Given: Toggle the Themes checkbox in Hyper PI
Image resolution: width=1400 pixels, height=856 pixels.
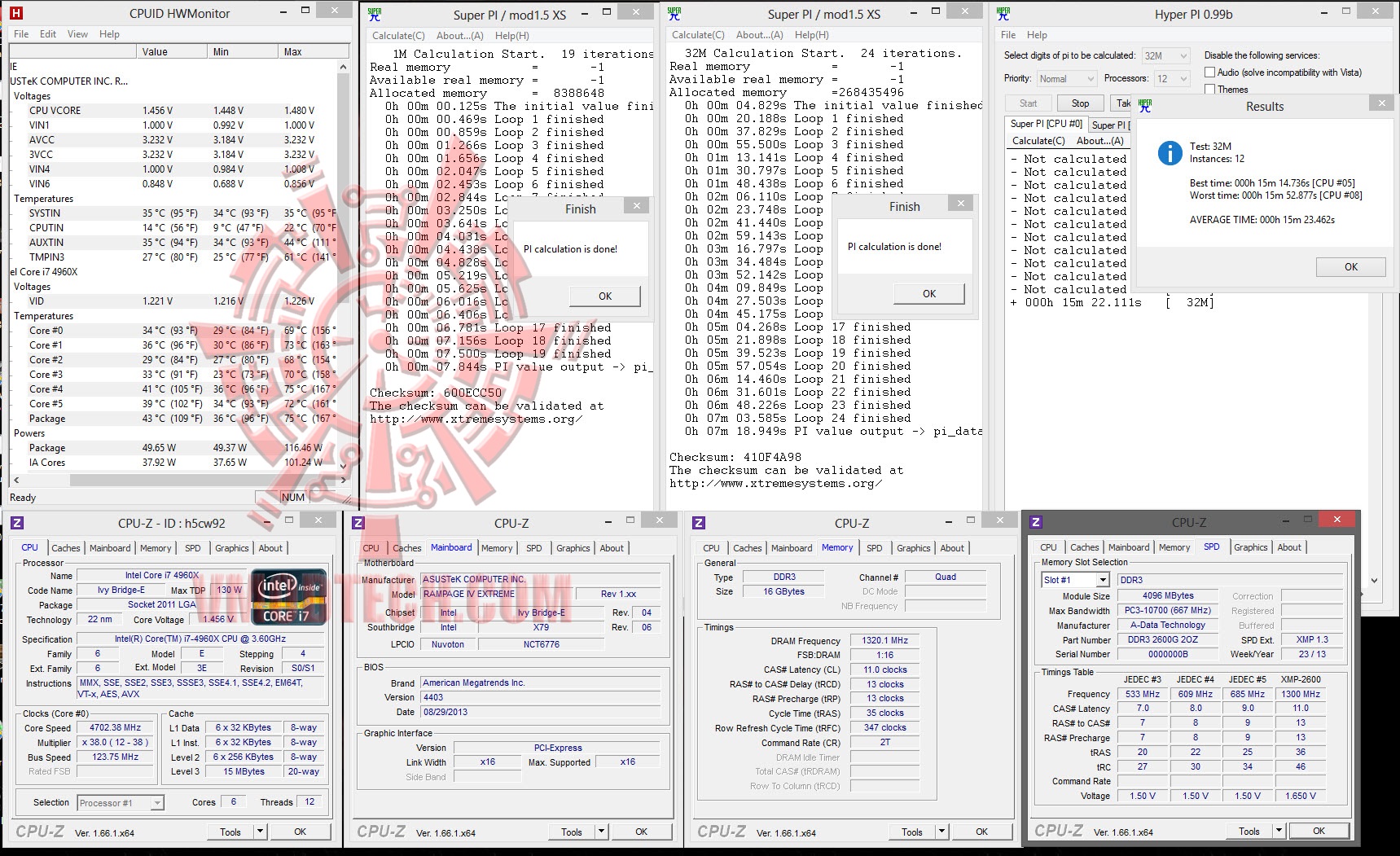Looking at the screenshot, I should click(1210, 90).
